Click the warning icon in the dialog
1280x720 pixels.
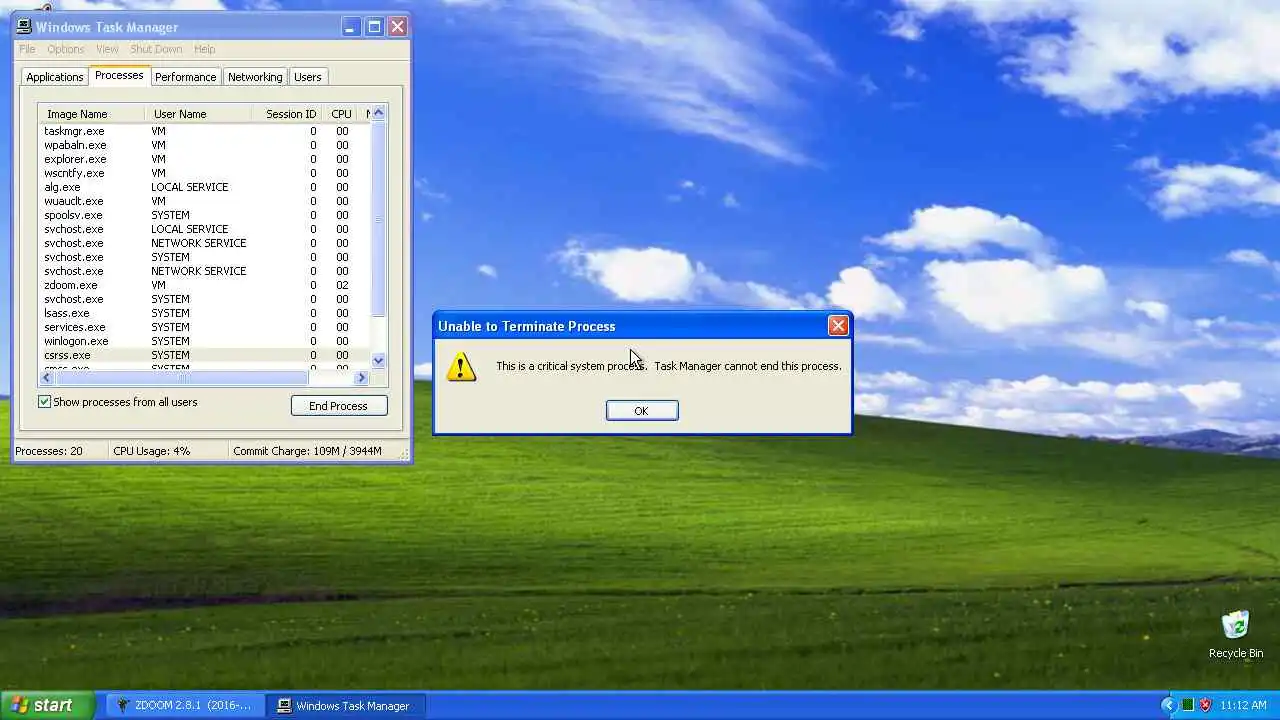pos(460,366)
